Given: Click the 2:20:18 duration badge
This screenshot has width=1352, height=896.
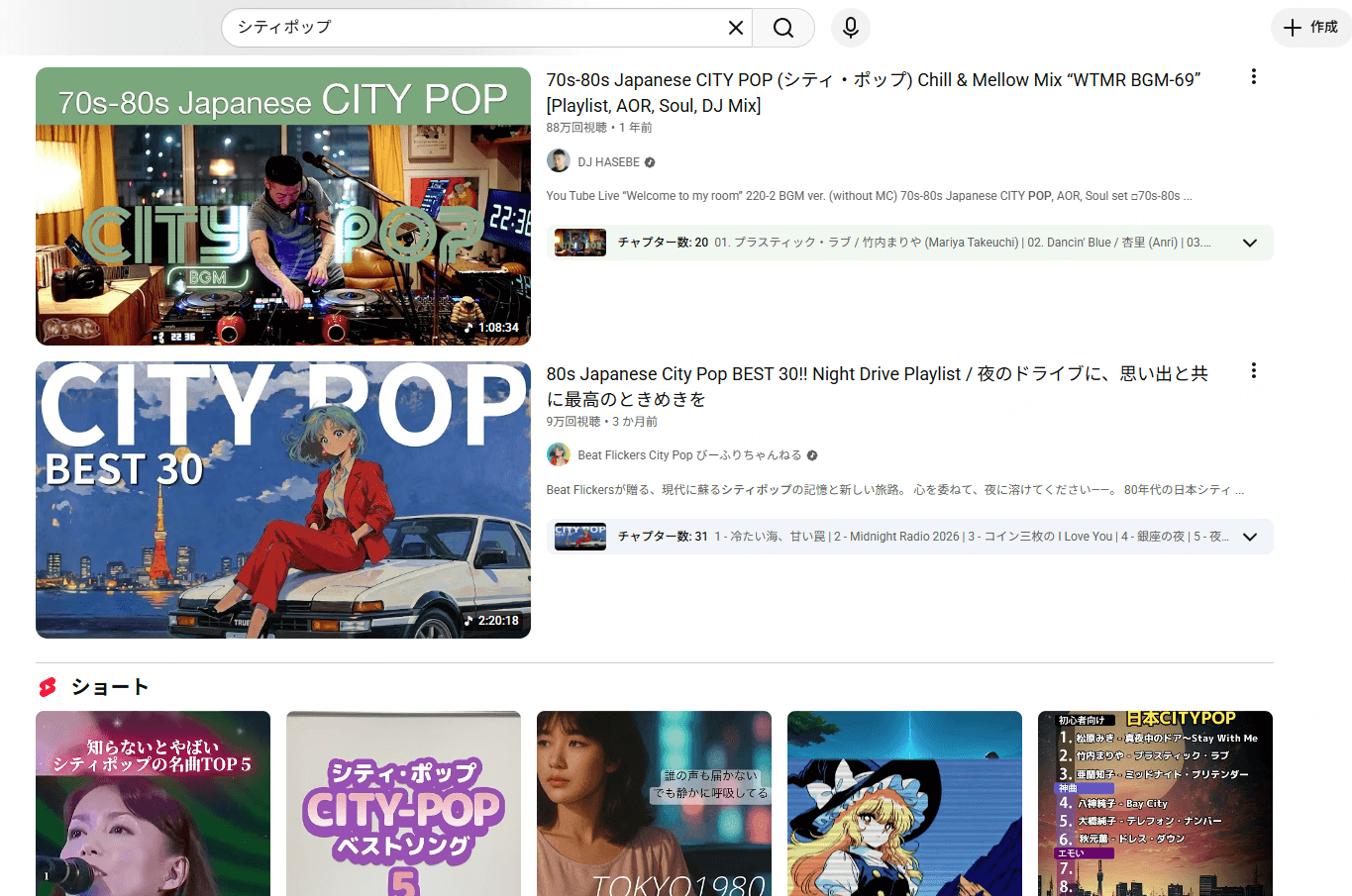Looking at the screenshot, I should tap(492, 621).
